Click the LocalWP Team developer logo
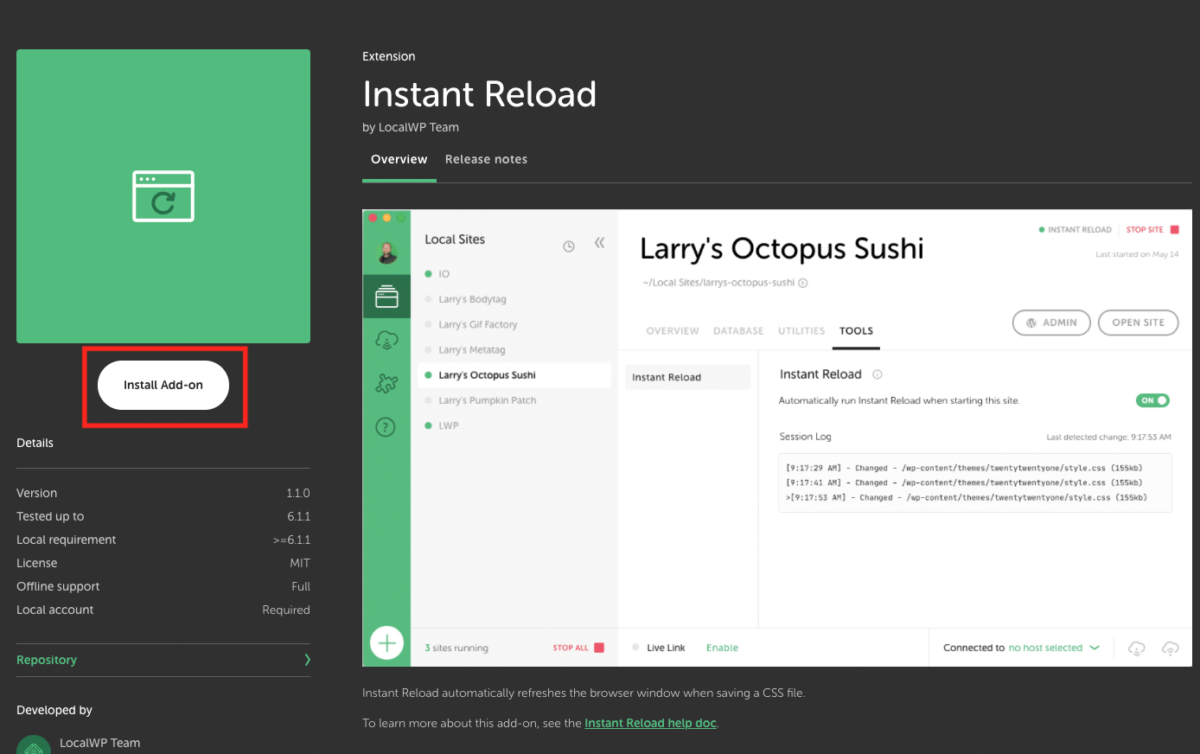The width and height of the screenshot is (1200, 754). tap(35, 746)
